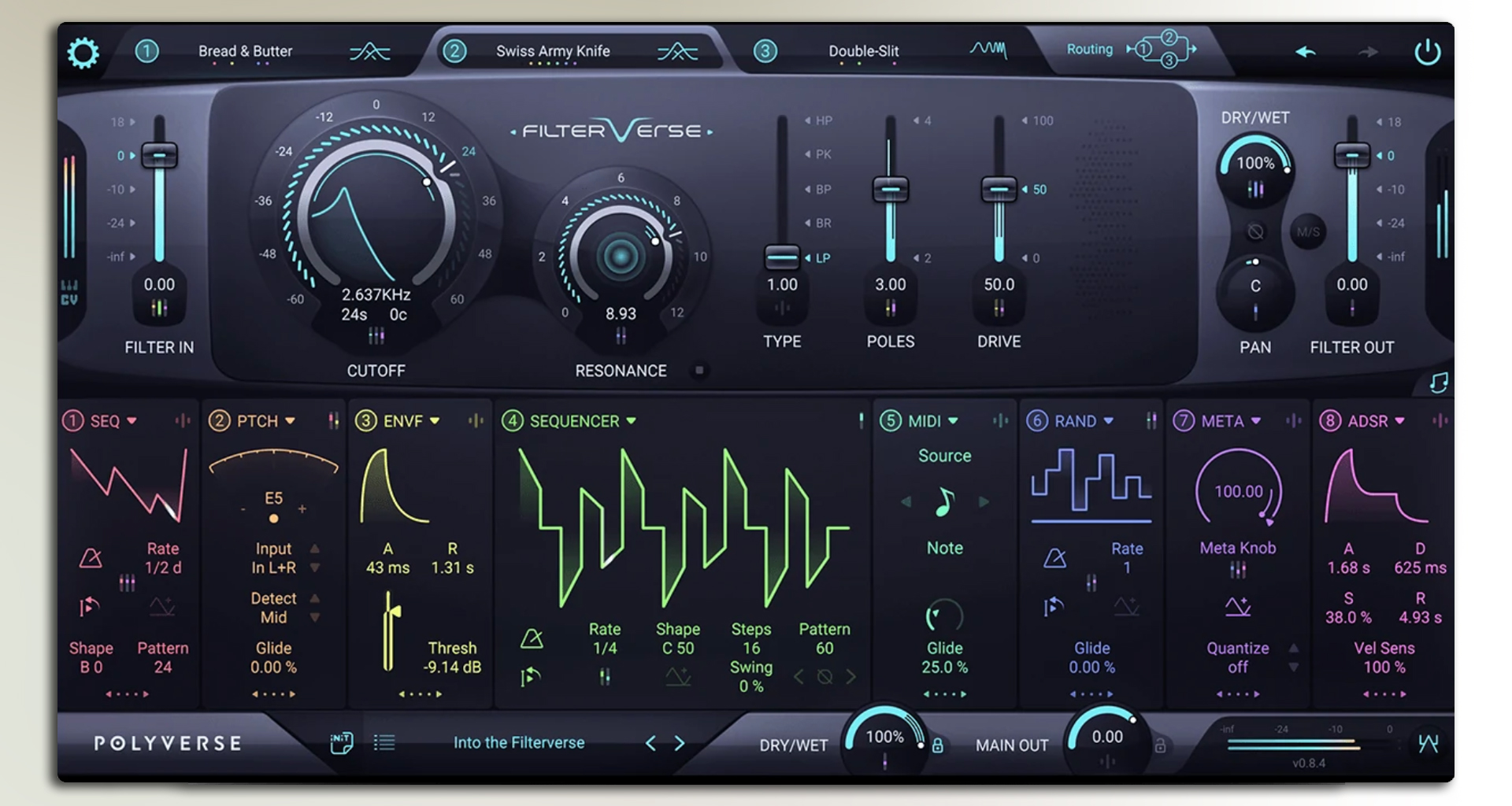The height and width of the screenshot is (806, 1512).
Task: Click Double-Slit comb filter shape icon
Action: pos(988,50)
